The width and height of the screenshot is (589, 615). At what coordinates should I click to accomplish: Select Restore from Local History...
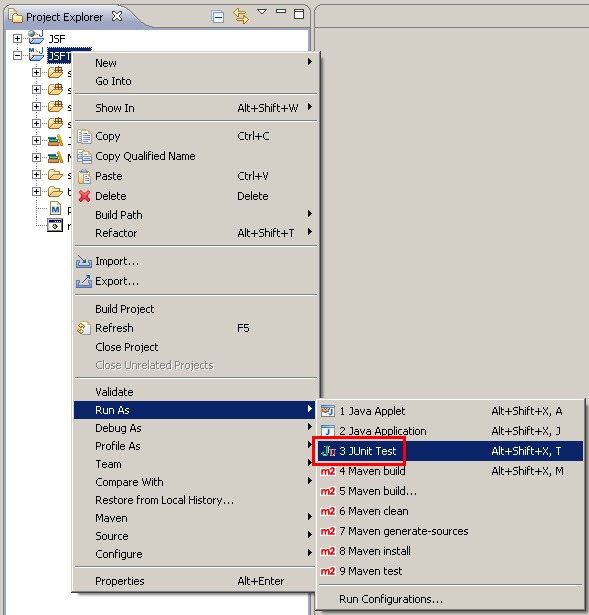coord(196,500)
